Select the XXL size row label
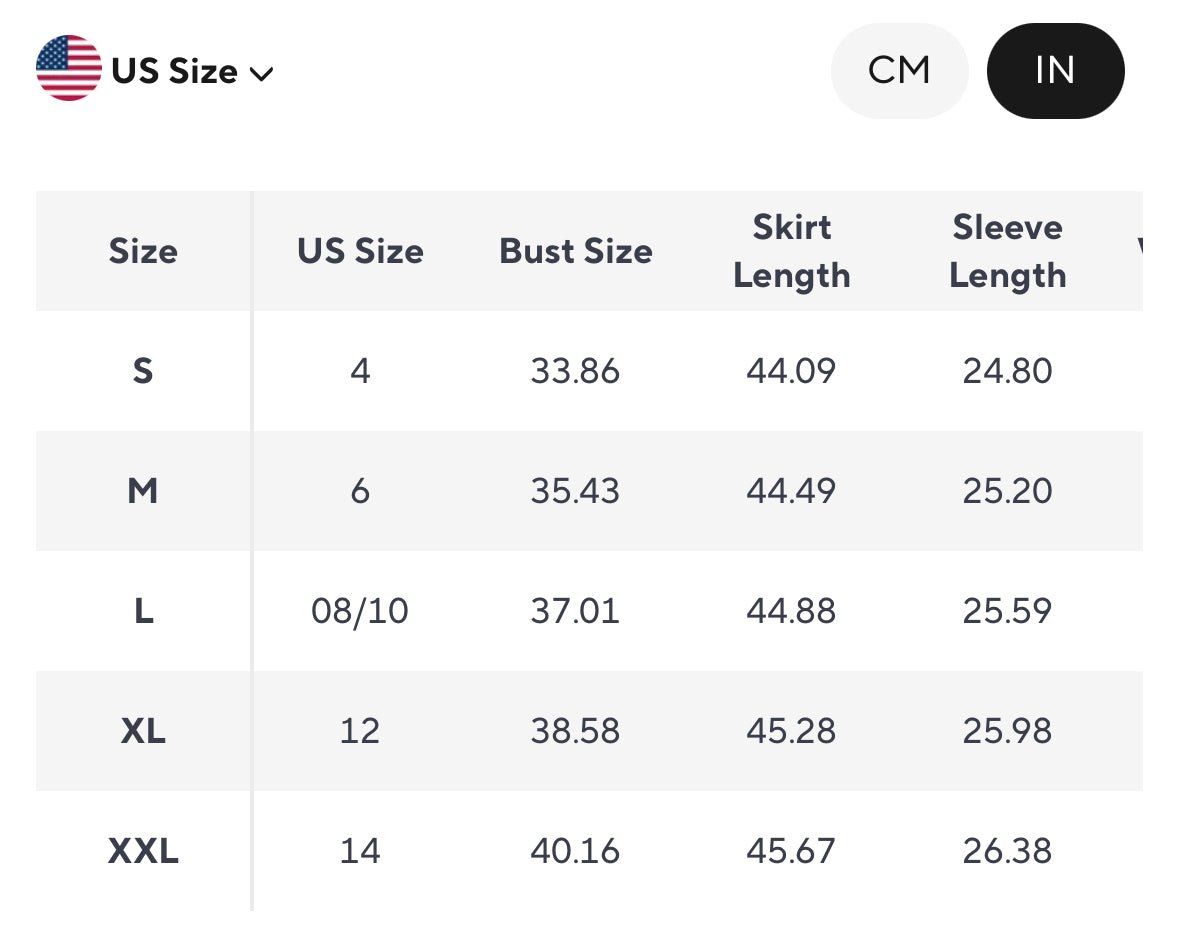Screen dimensions: 1179x925 pyautogui.click(x=143, y=851)
